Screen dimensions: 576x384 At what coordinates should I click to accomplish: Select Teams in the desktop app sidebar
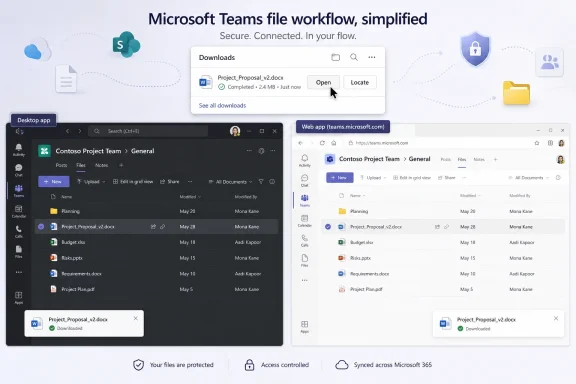[19, 191]
